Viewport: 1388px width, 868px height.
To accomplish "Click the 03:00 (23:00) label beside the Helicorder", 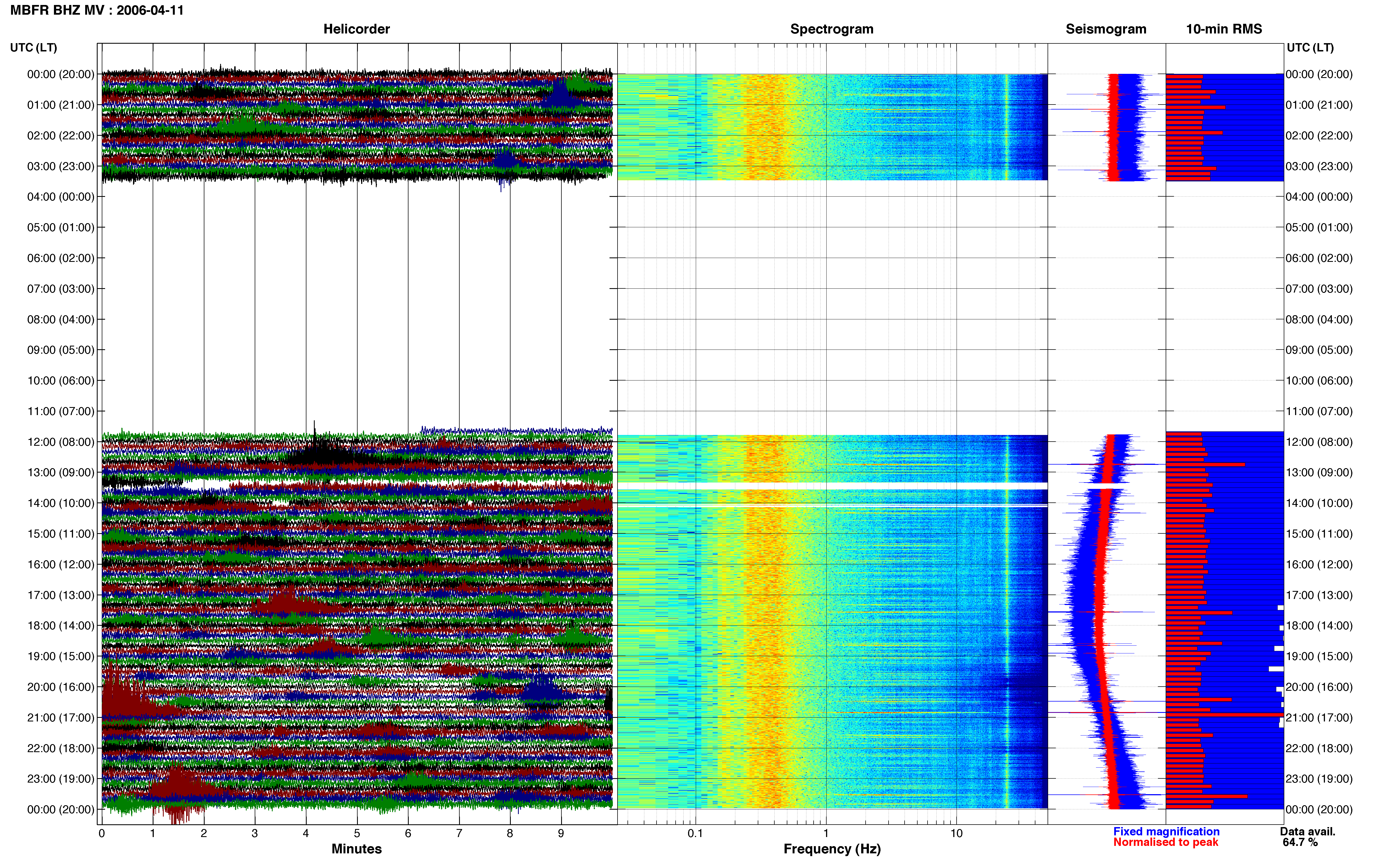I will click(x=61, y=166).
